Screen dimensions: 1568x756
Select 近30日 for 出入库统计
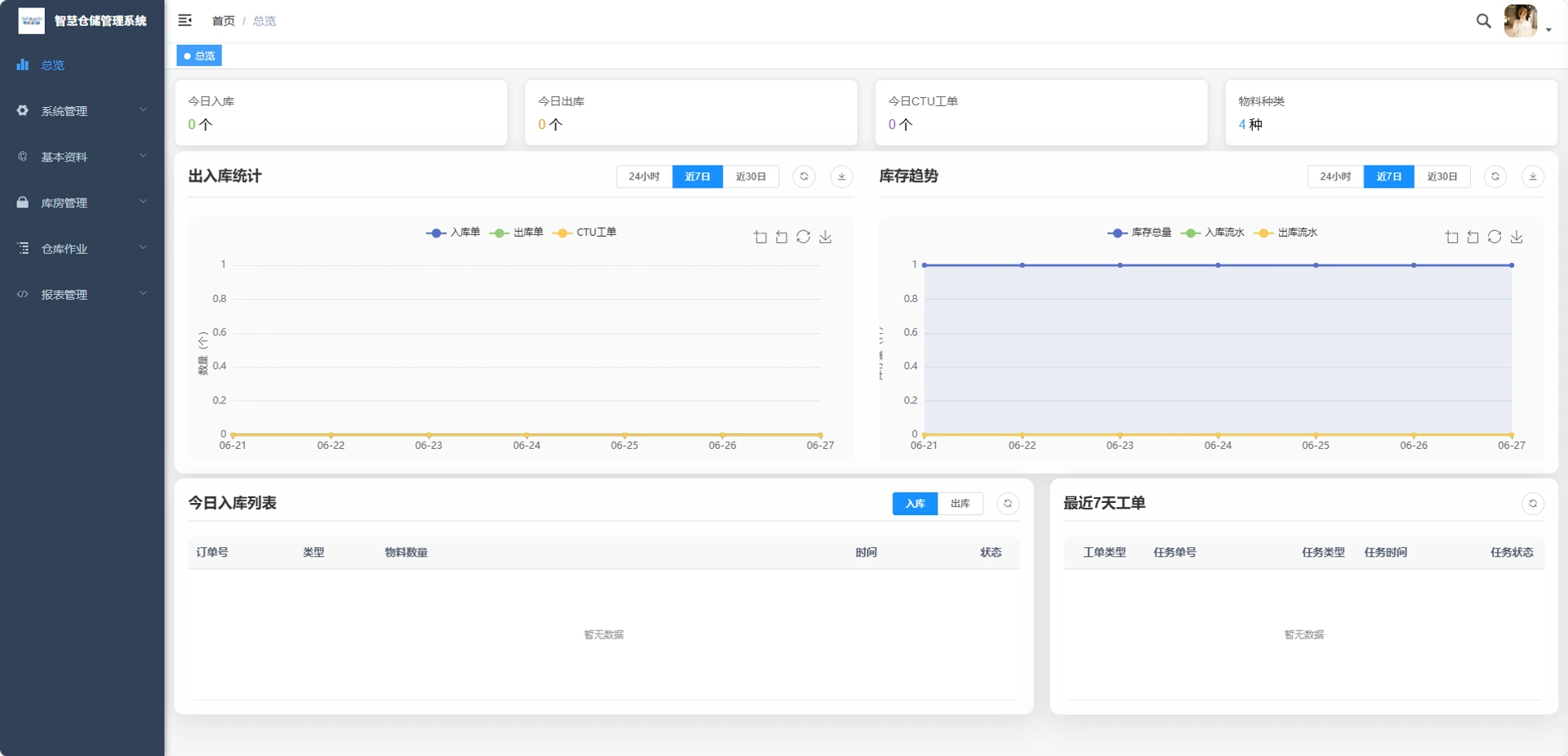click(751, 176)
